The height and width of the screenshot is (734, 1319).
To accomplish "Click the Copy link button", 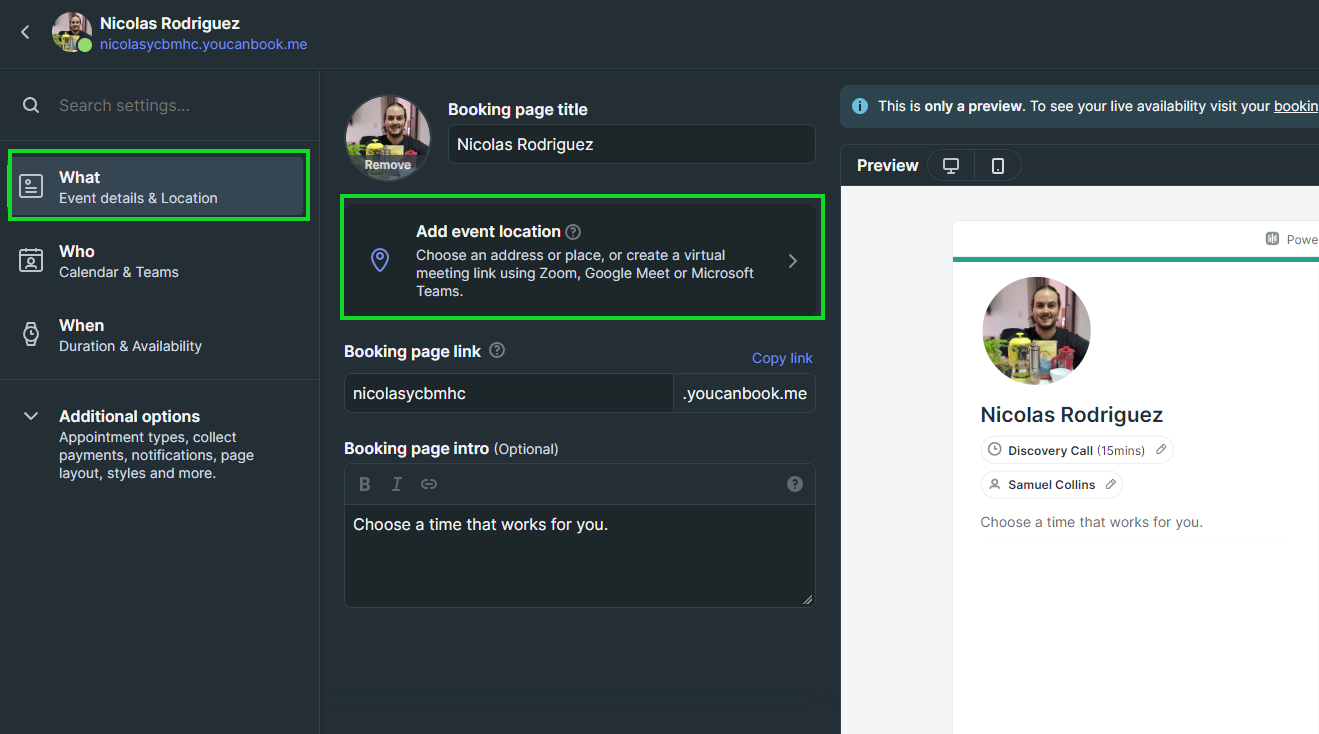I will click(x=782, y=358).
